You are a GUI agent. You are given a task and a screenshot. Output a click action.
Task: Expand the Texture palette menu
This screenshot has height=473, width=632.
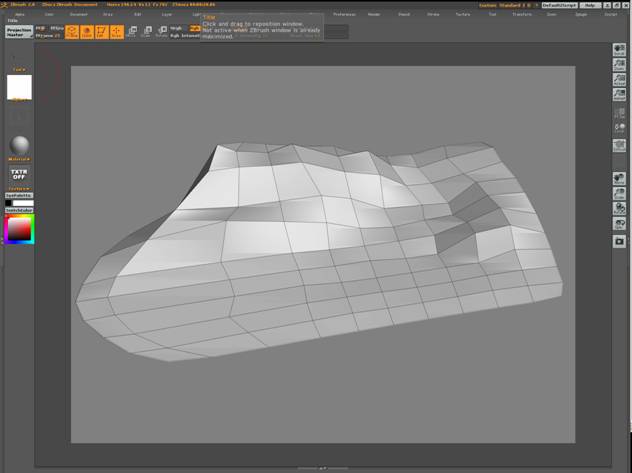pos(462,15)
